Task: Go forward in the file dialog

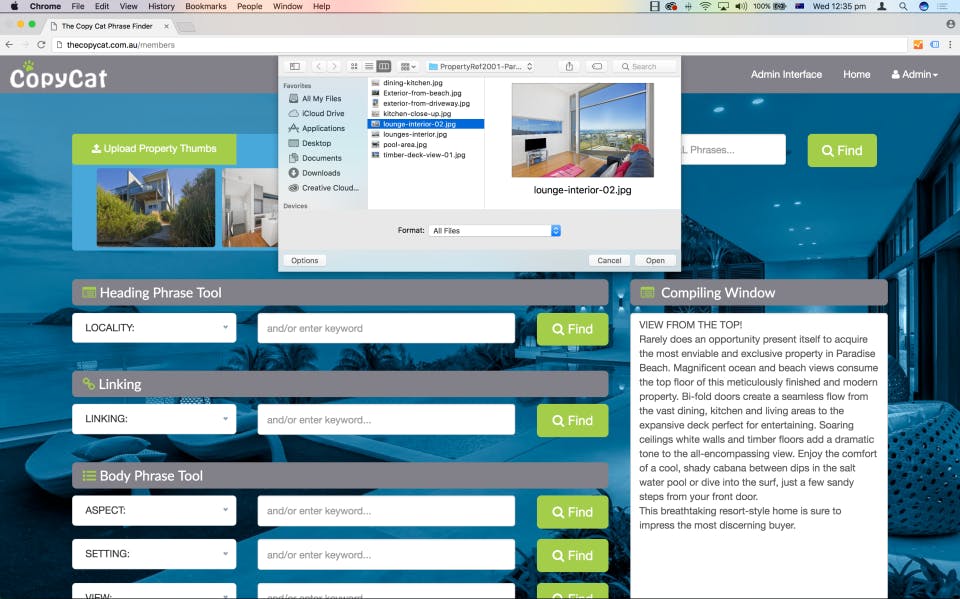Action: [334, 66]
